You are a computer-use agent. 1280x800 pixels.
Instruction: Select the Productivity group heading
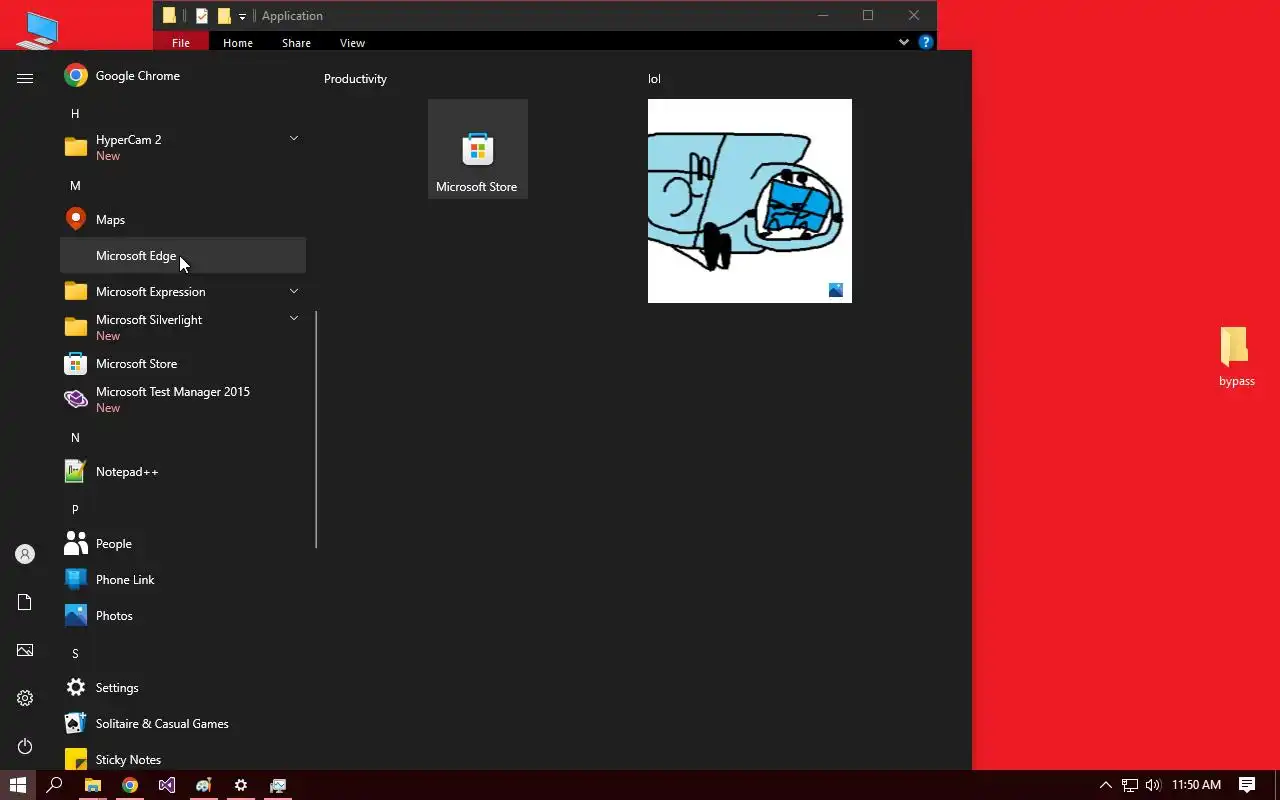(x=355, y=79)
